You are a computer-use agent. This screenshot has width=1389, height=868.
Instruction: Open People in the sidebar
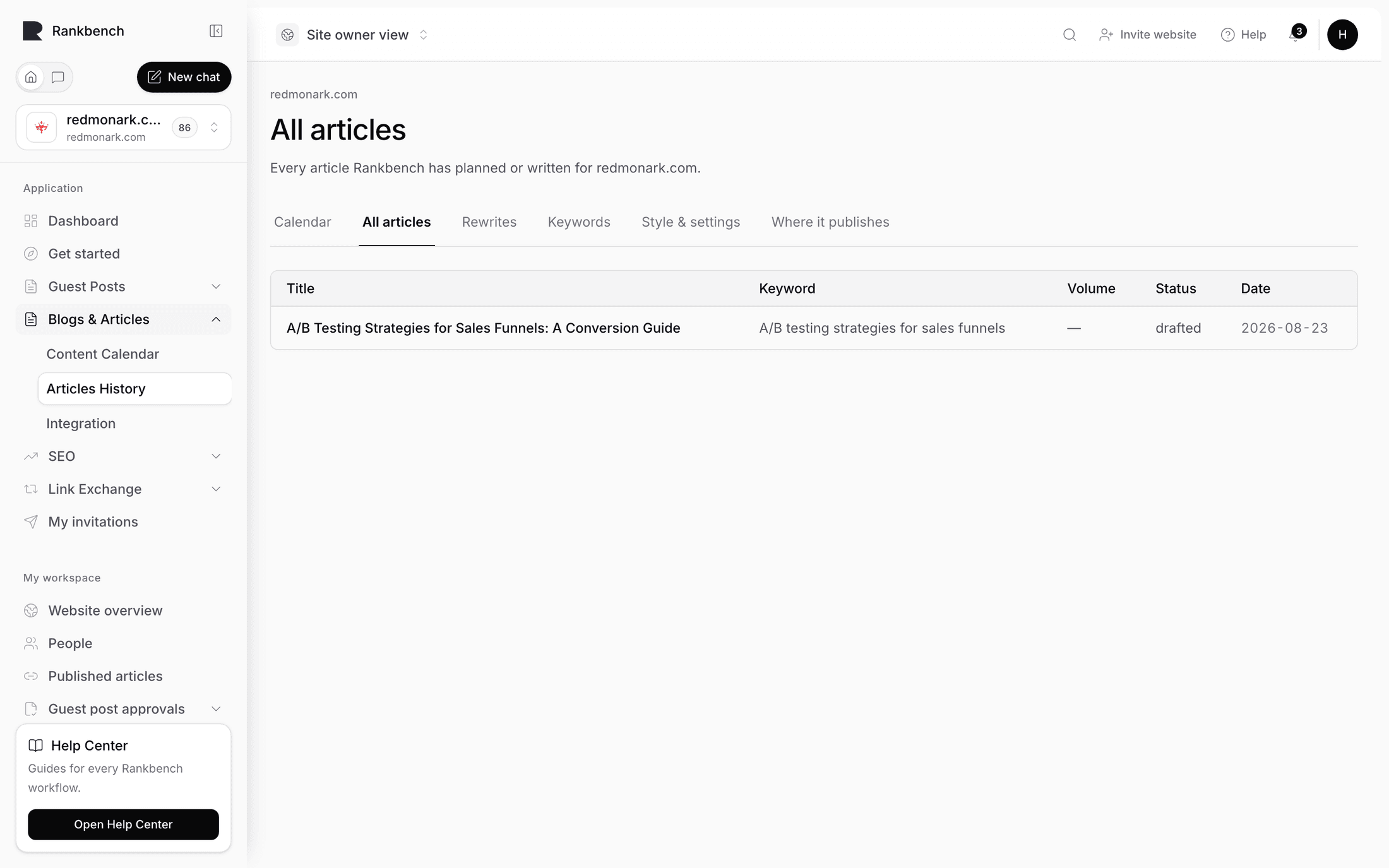point(123,643)
